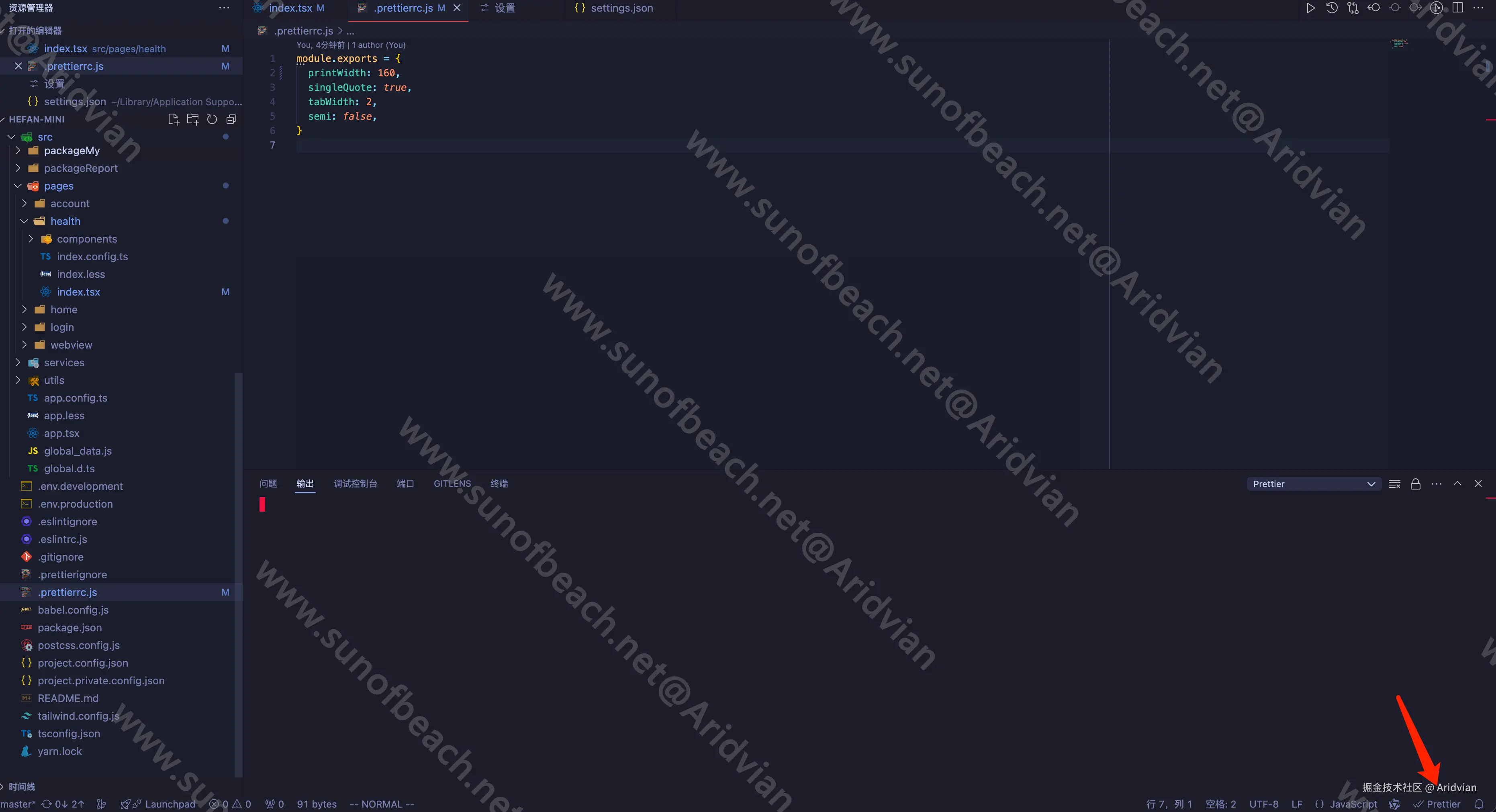Toggle output scroll lock
The height and width of the screenshot is (812, 1496).
tap(1415, 484)
